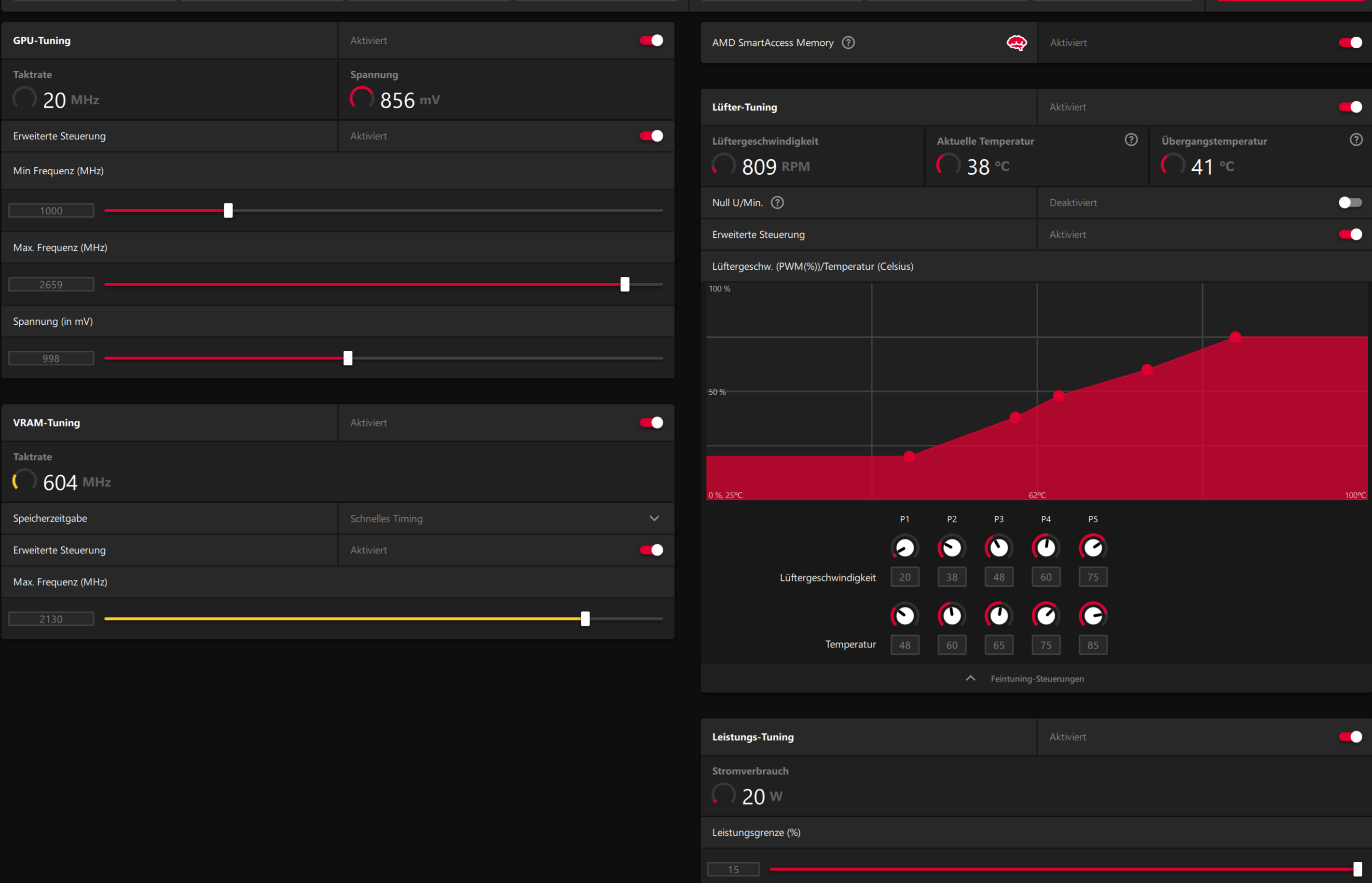
Task: Click the P2 Temperatur knob
Action: [952, 615]
